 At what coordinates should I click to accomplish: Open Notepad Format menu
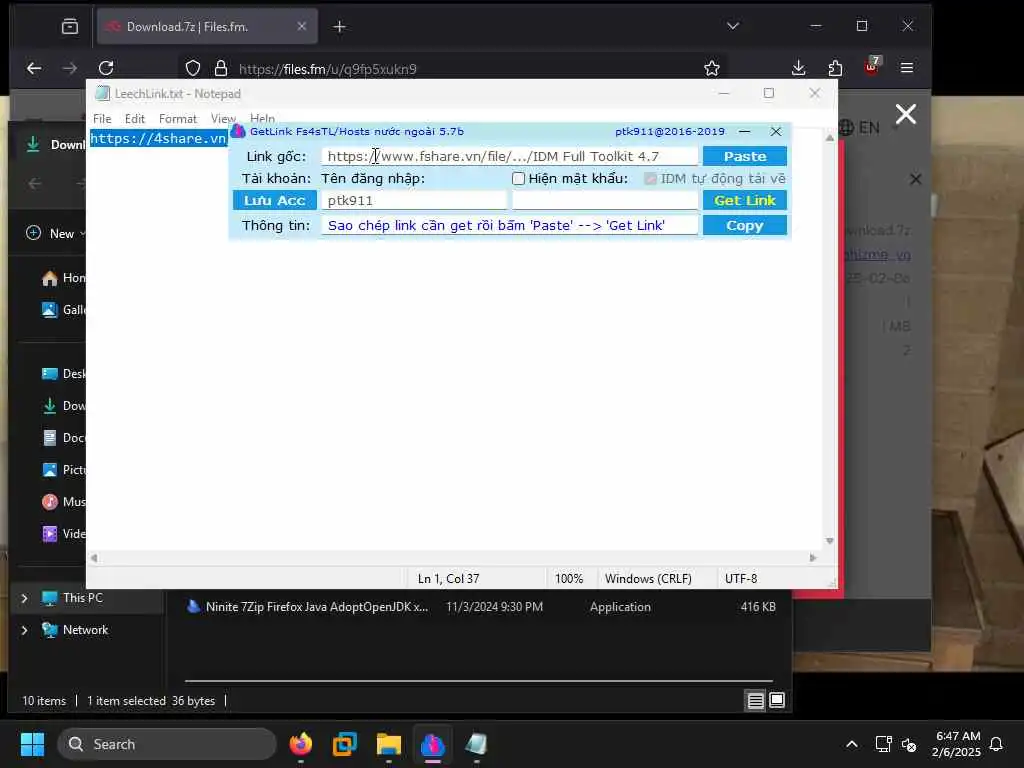click(x=178, y=119)
